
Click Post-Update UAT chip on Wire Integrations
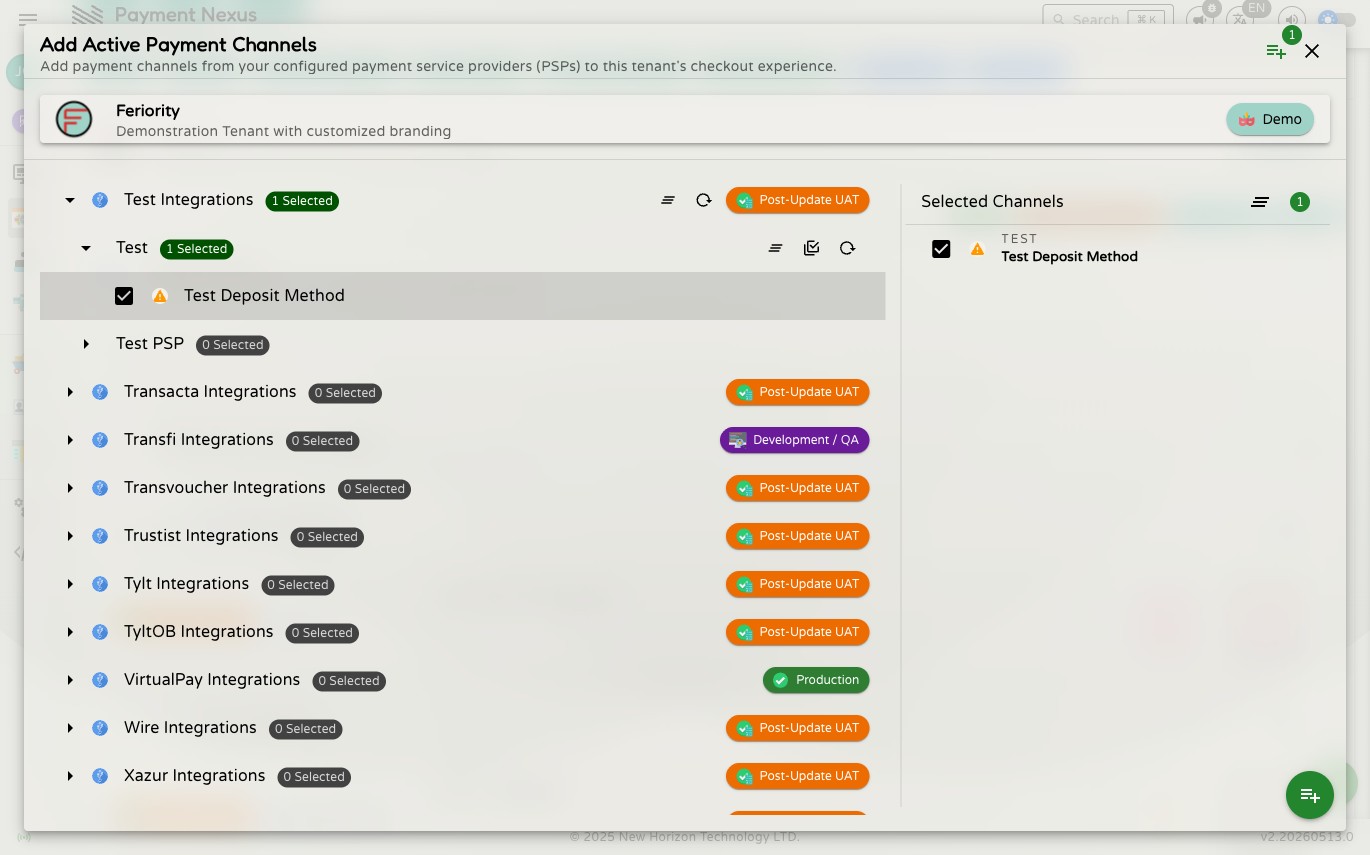coord(798,728)
